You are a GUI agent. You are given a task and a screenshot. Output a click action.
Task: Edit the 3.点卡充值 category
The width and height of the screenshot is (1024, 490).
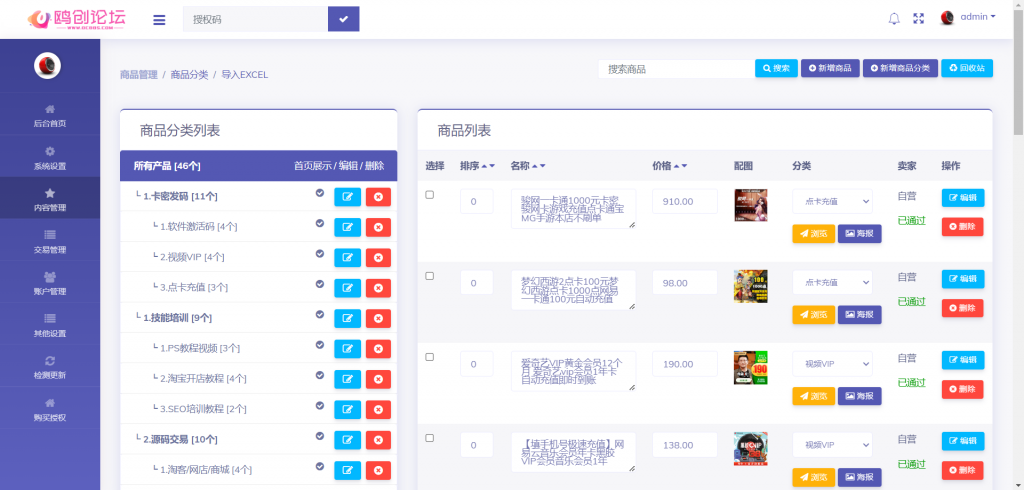coord(347,288)
